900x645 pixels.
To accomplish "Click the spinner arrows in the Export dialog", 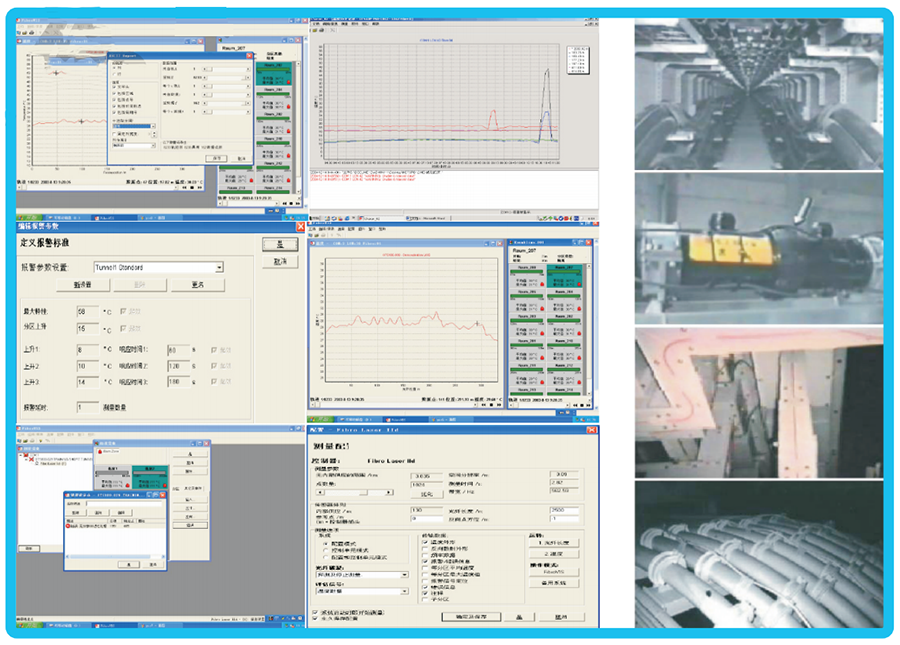I will tap(153, 134).
